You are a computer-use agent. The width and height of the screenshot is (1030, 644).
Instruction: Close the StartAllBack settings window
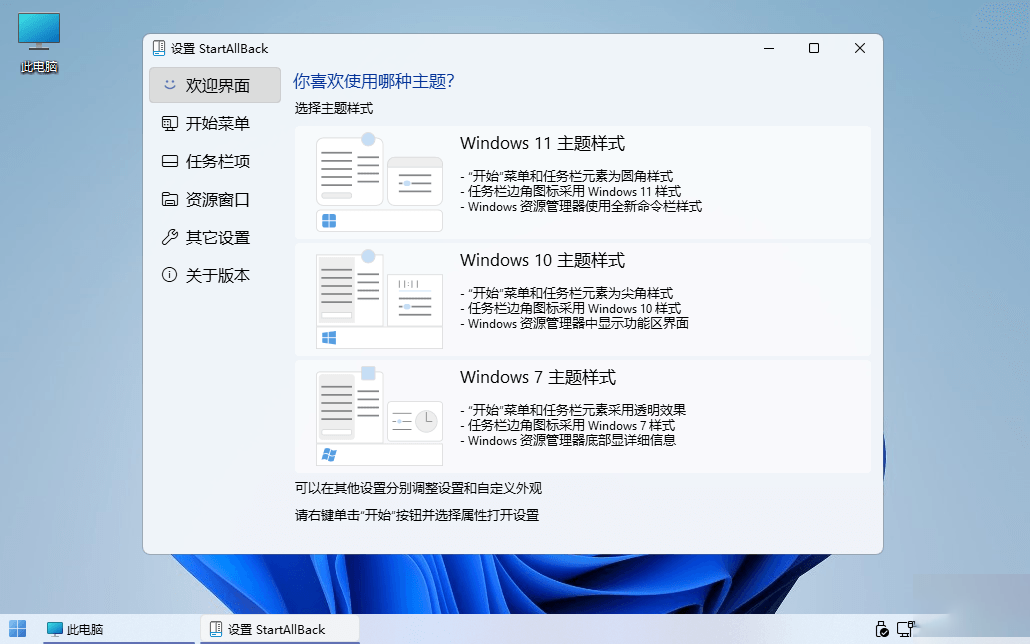(860, 48)
